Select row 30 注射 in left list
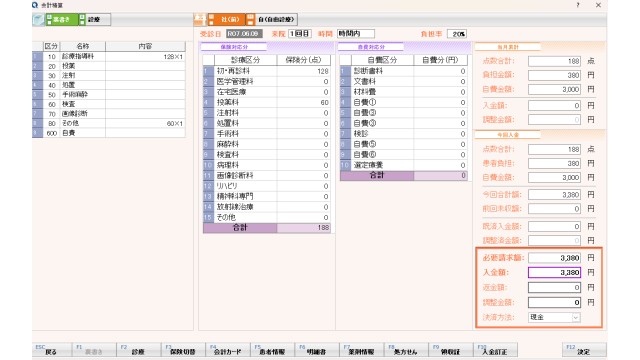The width and height of the screenshot is (640, 360). 109,76
